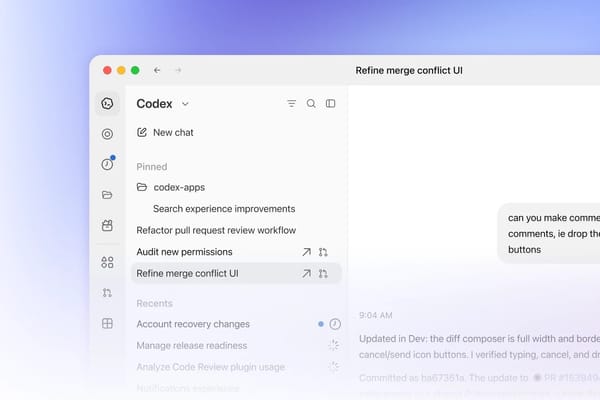Collapse the codex-apps pinned folder

(171, 187)
